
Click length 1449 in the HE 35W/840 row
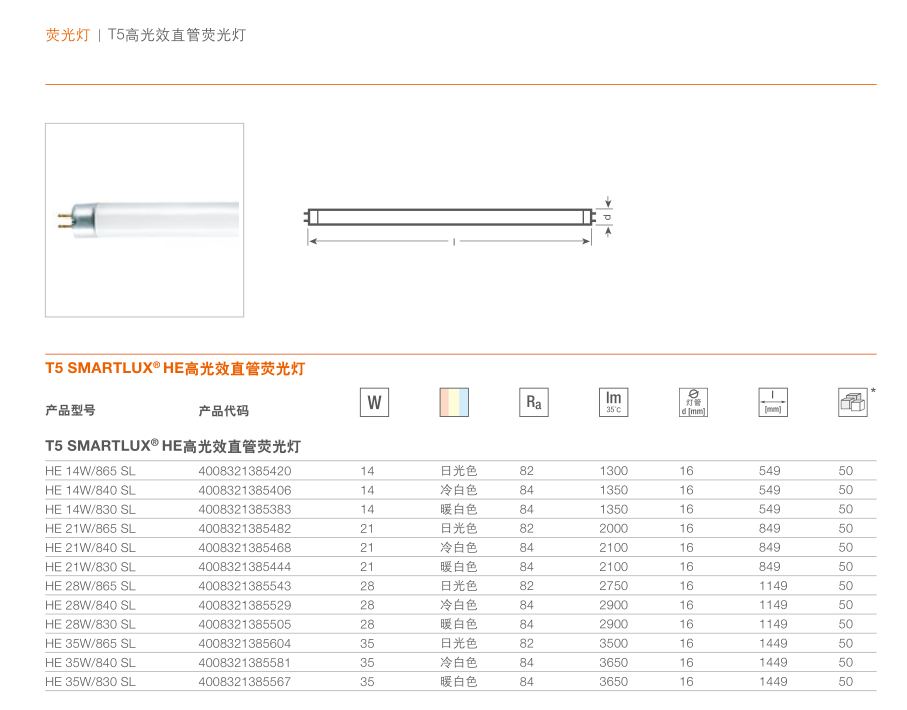click(x=773, y=663)
